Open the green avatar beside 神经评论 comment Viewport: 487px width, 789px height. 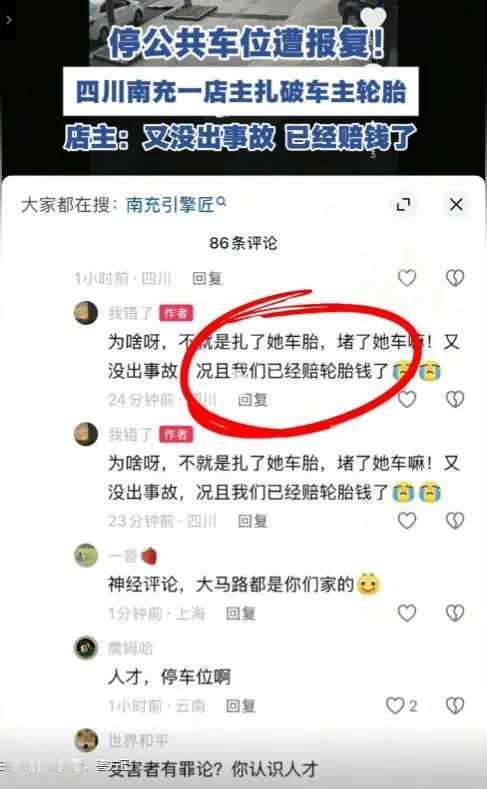(x=86, y=555)
